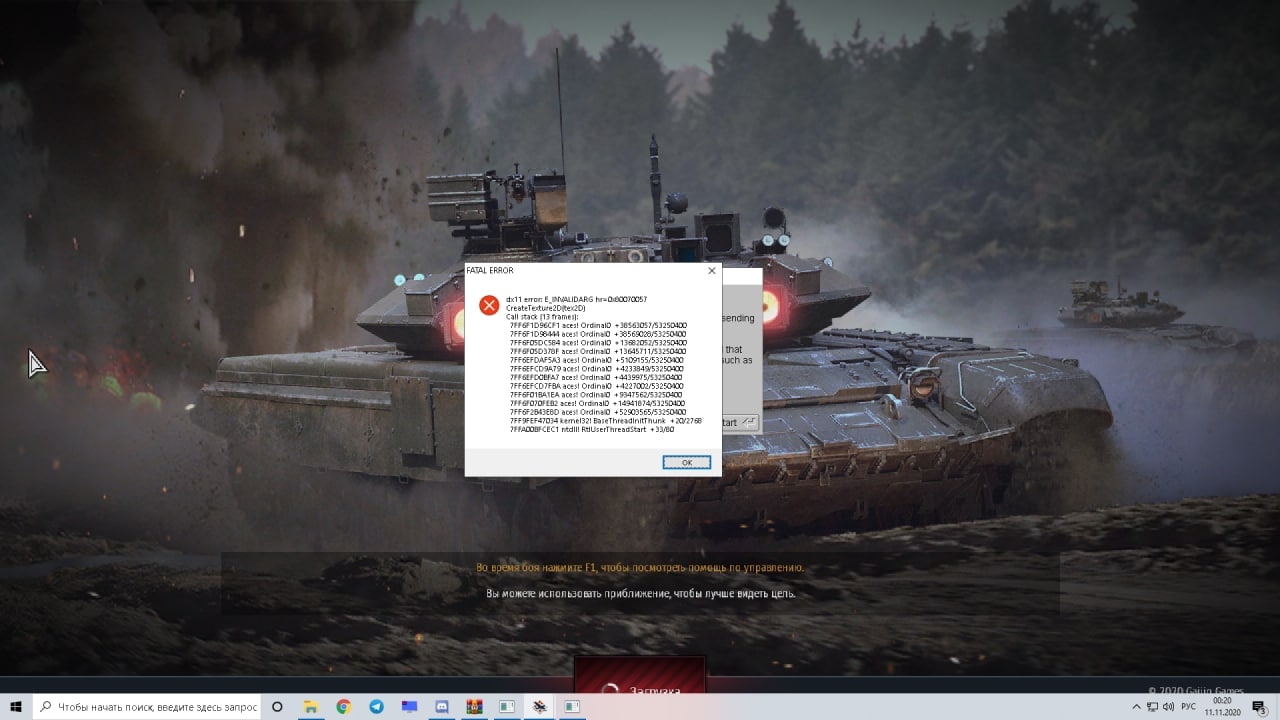Open Discord from the taskbar
1280x720 pixels.
(x=442, y=706)
